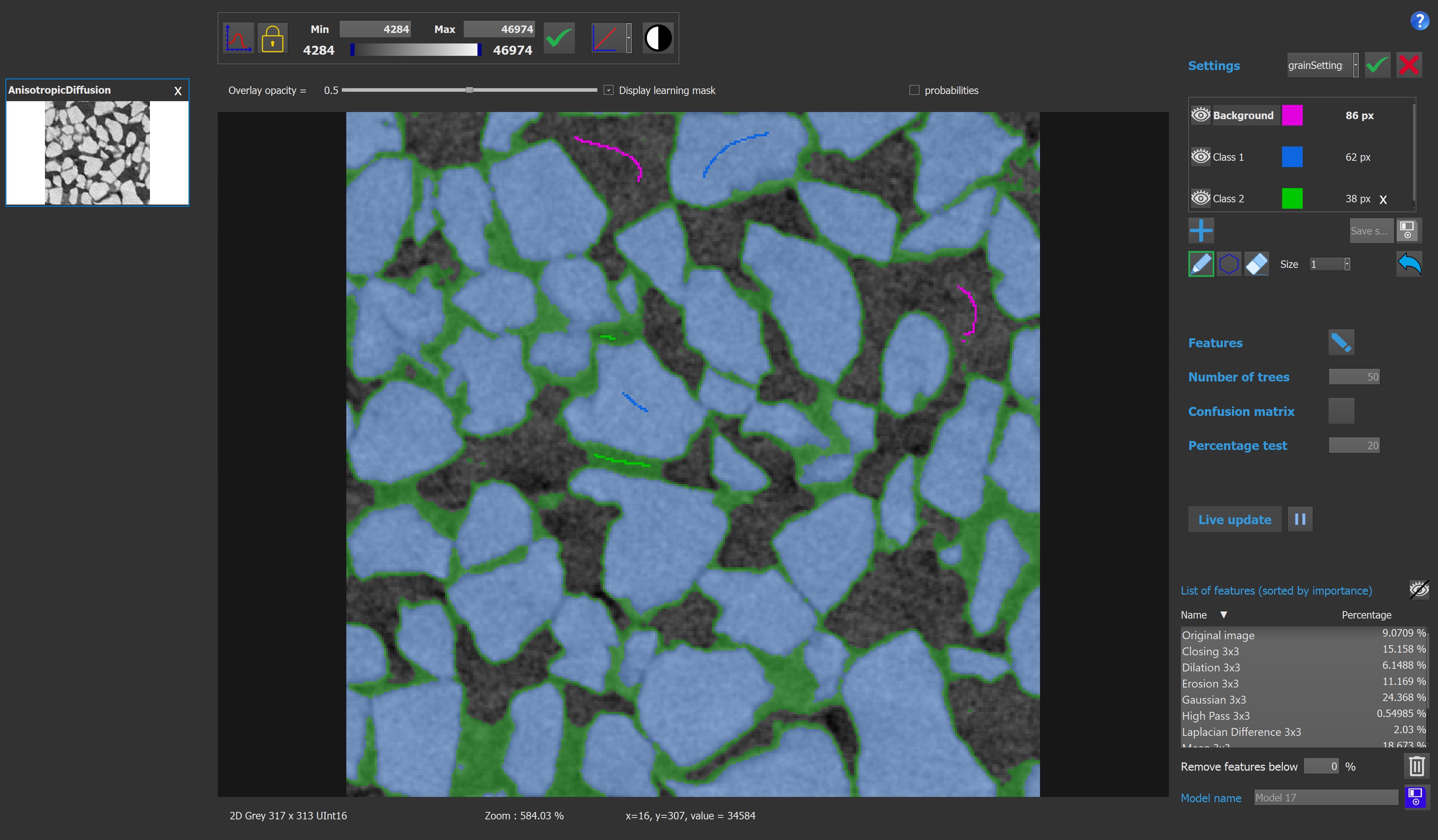Open the histogram display icon
Viewport: 1438px width, 840px height.
(x=238, y=38)
